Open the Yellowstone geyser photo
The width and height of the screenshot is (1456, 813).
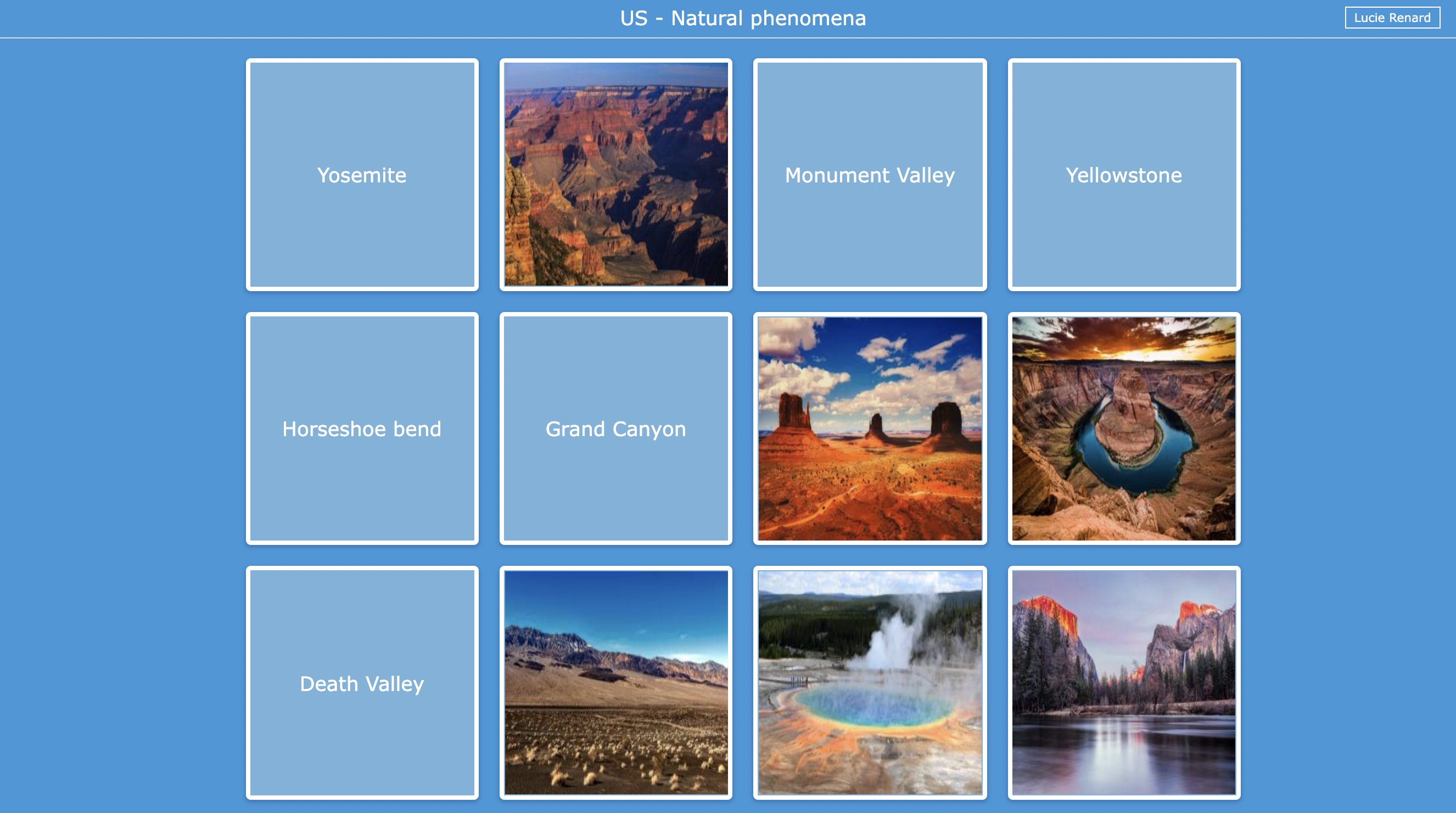(x=869, y=683)
